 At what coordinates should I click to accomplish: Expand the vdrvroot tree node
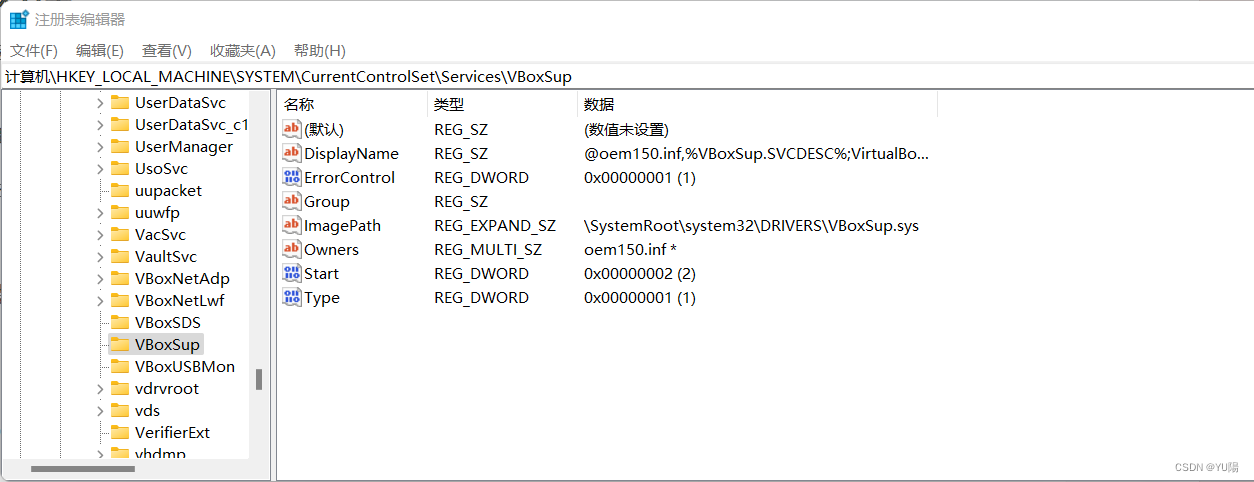pos(99,389)
